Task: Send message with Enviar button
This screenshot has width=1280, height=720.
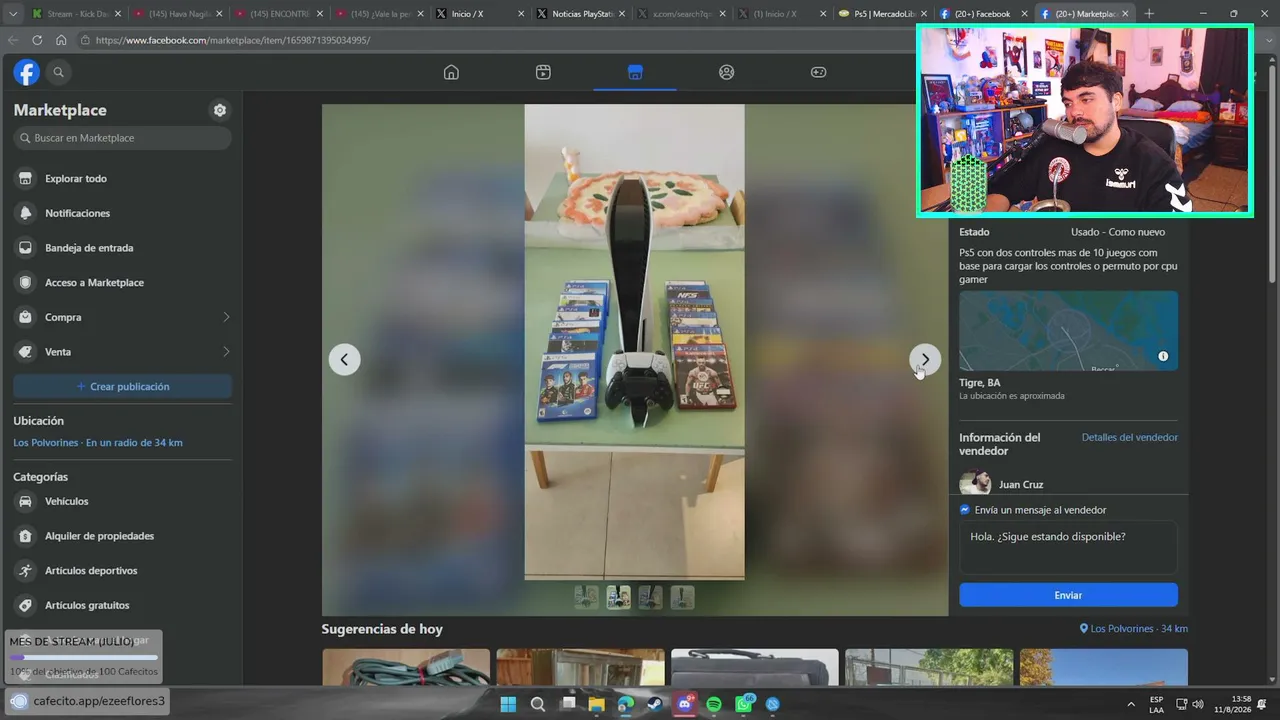Action: (x=1068, y=595)
